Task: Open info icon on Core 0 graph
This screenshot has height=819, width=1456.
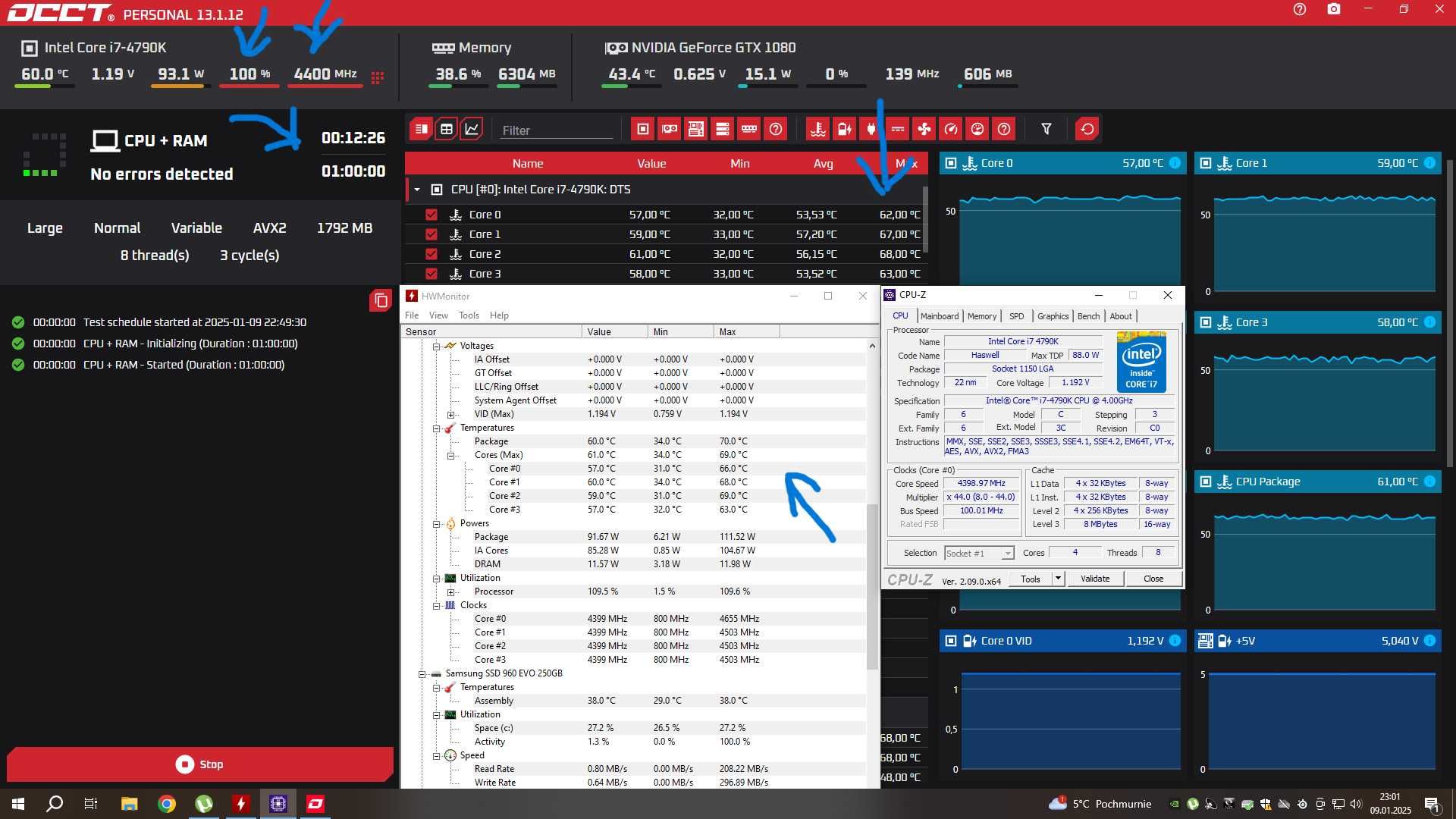Action: [1175, 163]
